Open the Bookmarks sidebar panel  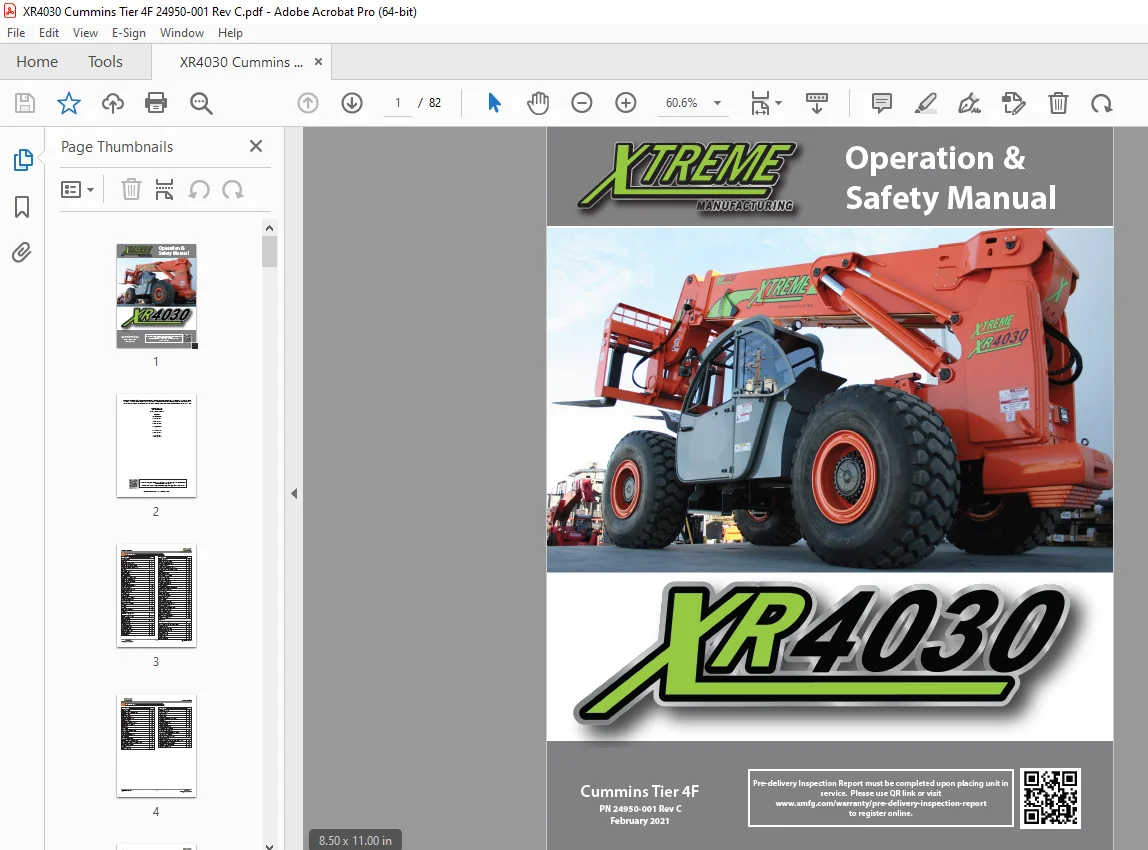pyautogui.click(x=22, y=207)
